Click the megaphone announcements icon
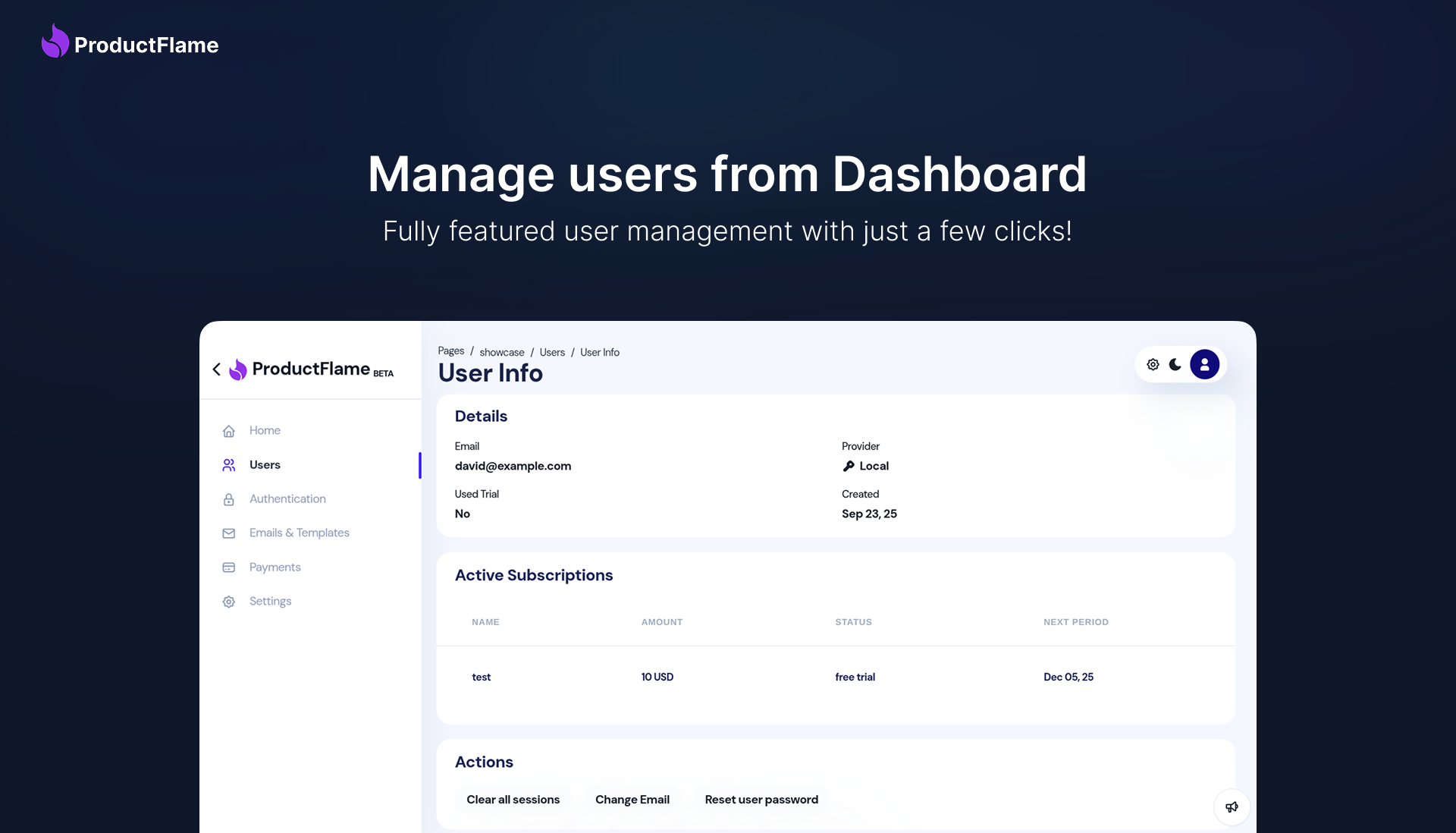Image resolution: width=1456 pixels, height=833 pixels. click(1232, 806)
